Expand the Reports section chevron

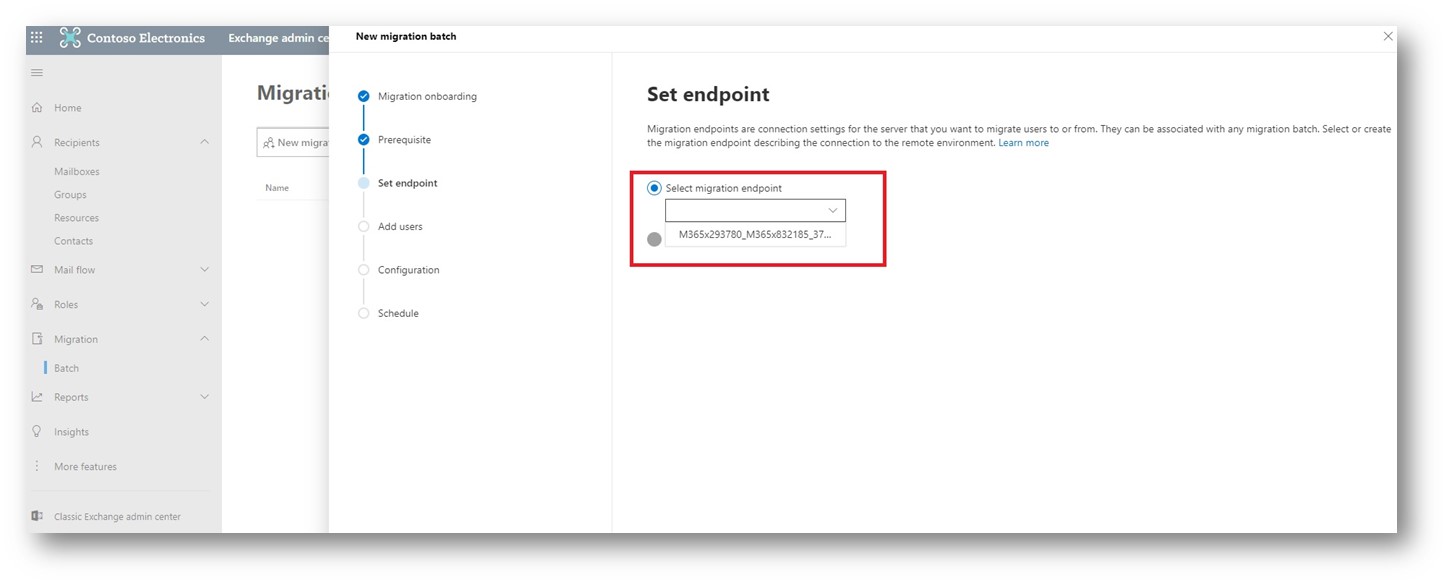[205, 397]
